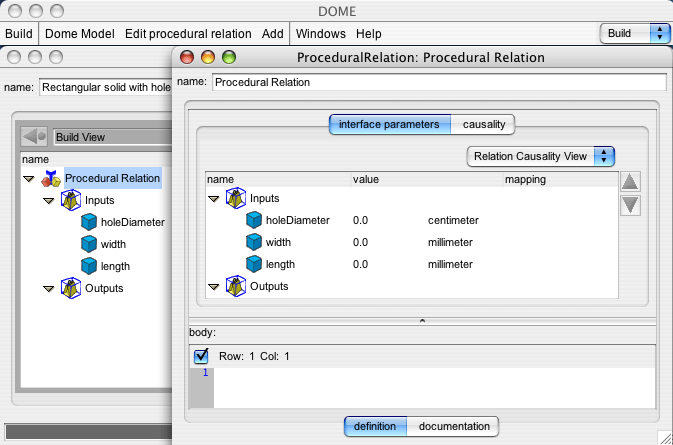Click the Outputs folder icon in parameters table

[236, 286]
